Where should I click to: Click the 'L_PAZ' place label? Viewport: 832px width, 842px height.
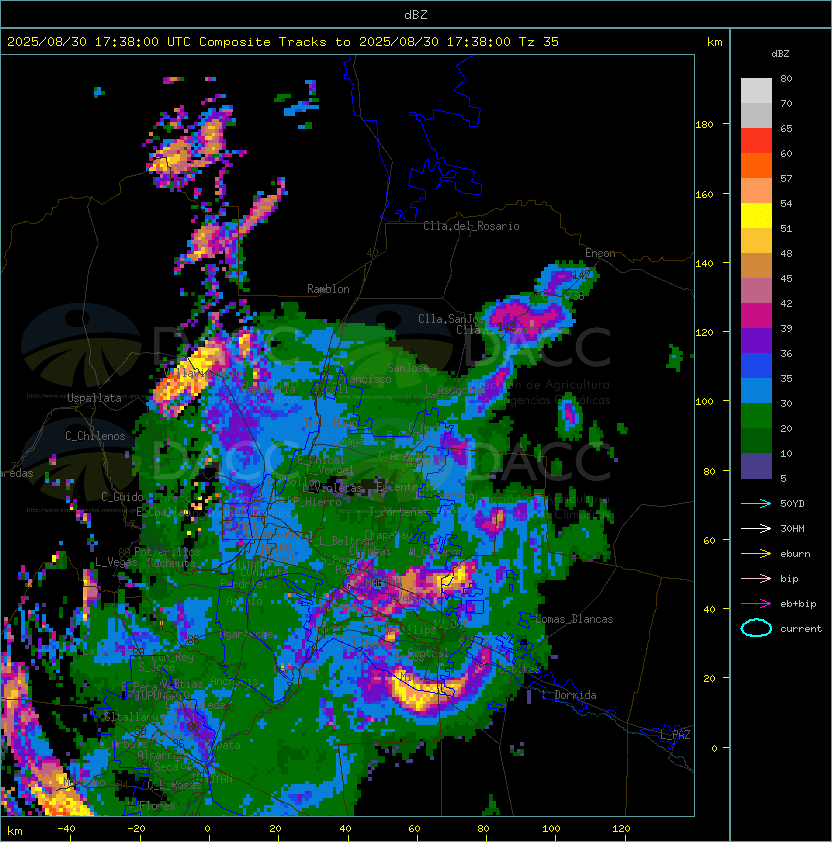click(x=675, y=735)
